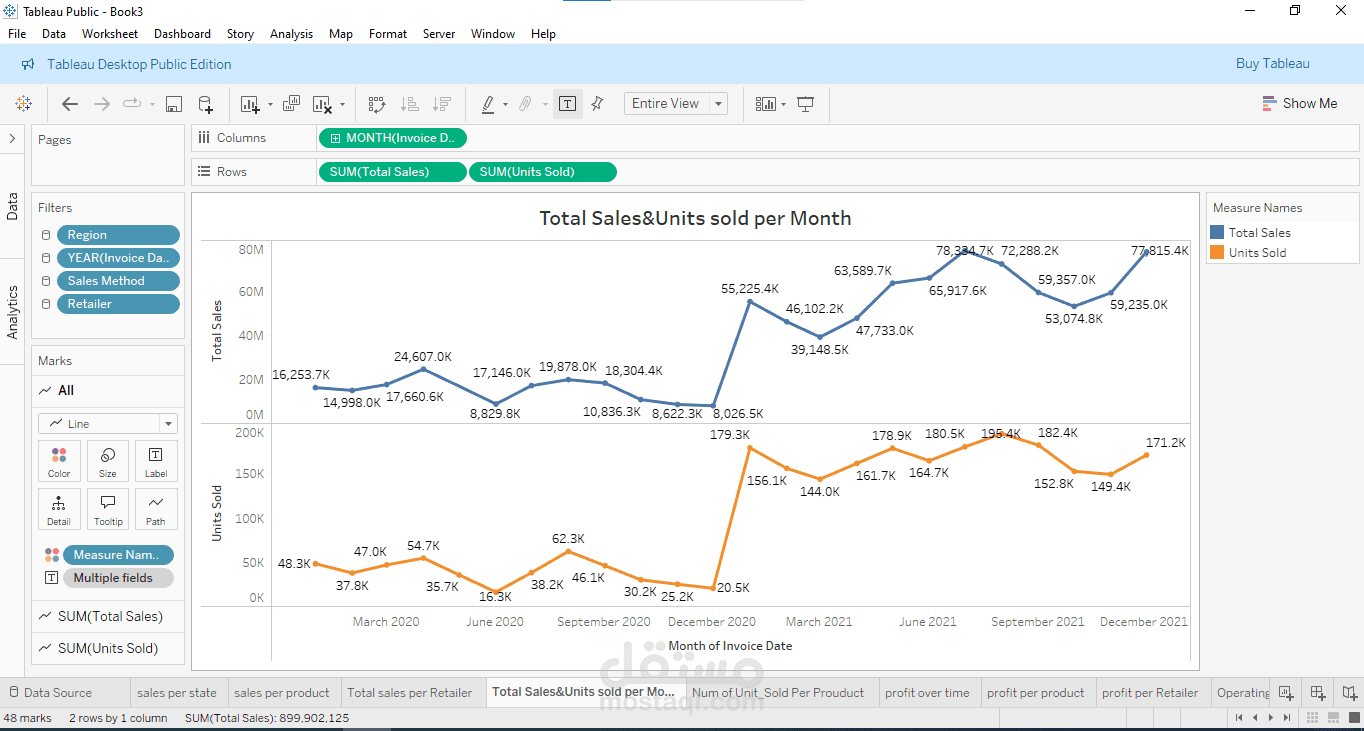
Task: Open new worksheet dropdown arrow
Action: tap(270, 105)
